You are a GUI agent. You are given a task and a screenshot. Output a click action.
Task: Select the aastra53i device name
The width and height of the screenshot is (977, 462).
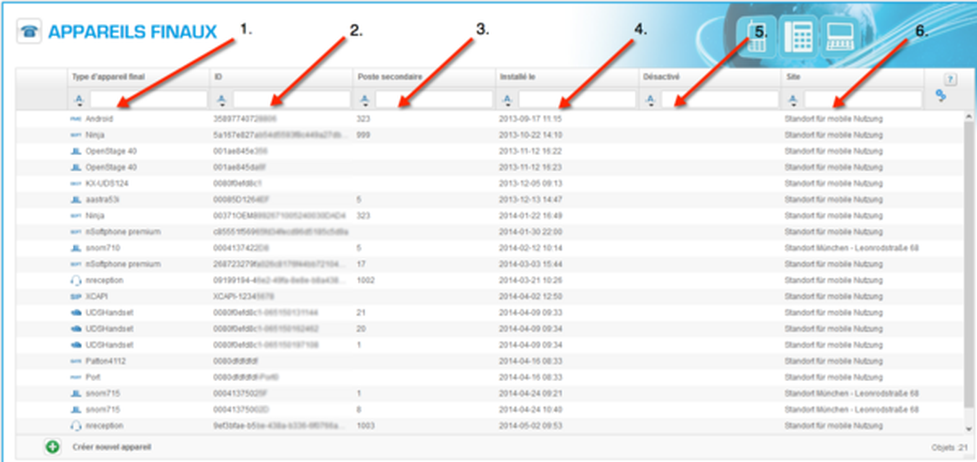[103, 200]
